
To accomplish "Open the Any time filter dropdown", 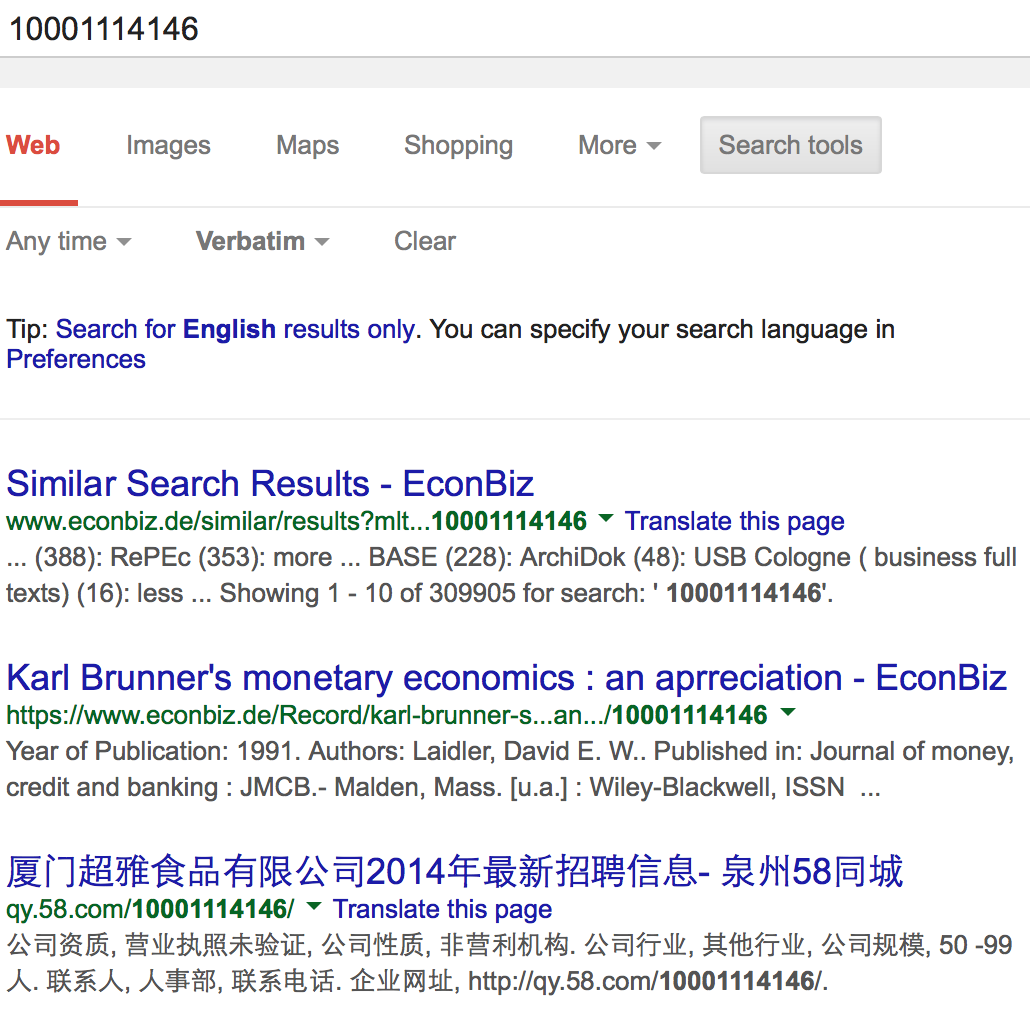I will point(68,242).
